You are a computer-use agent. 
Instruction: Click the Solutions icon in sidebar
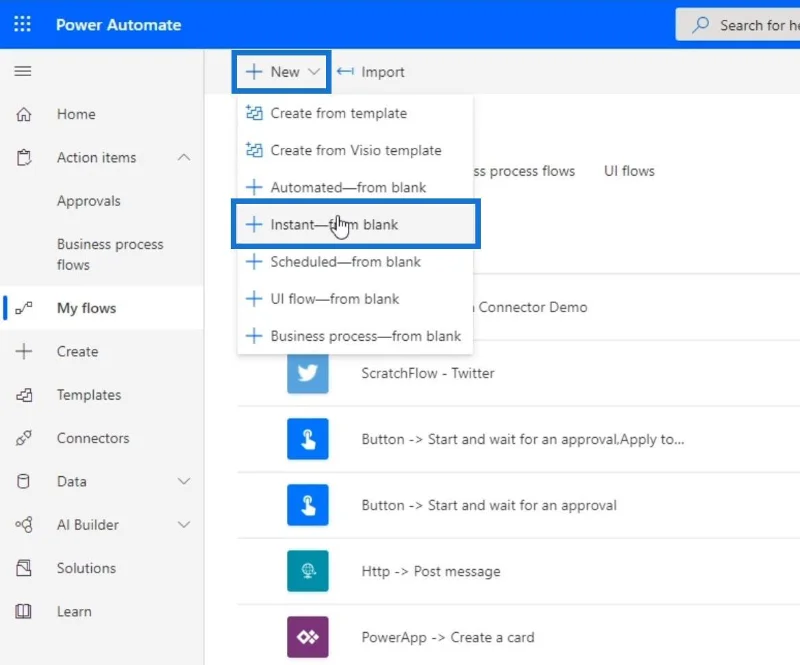pos(23,568)
